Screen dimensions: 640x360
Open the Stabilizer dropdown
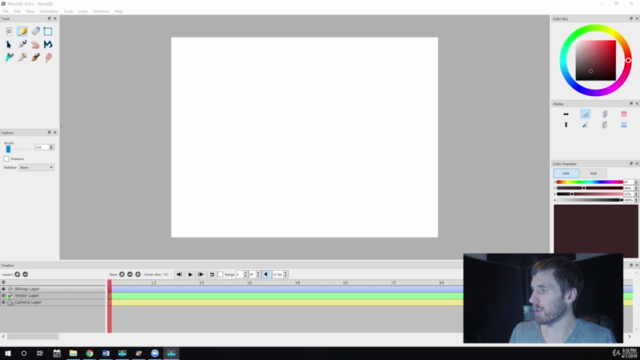point(36,167)
